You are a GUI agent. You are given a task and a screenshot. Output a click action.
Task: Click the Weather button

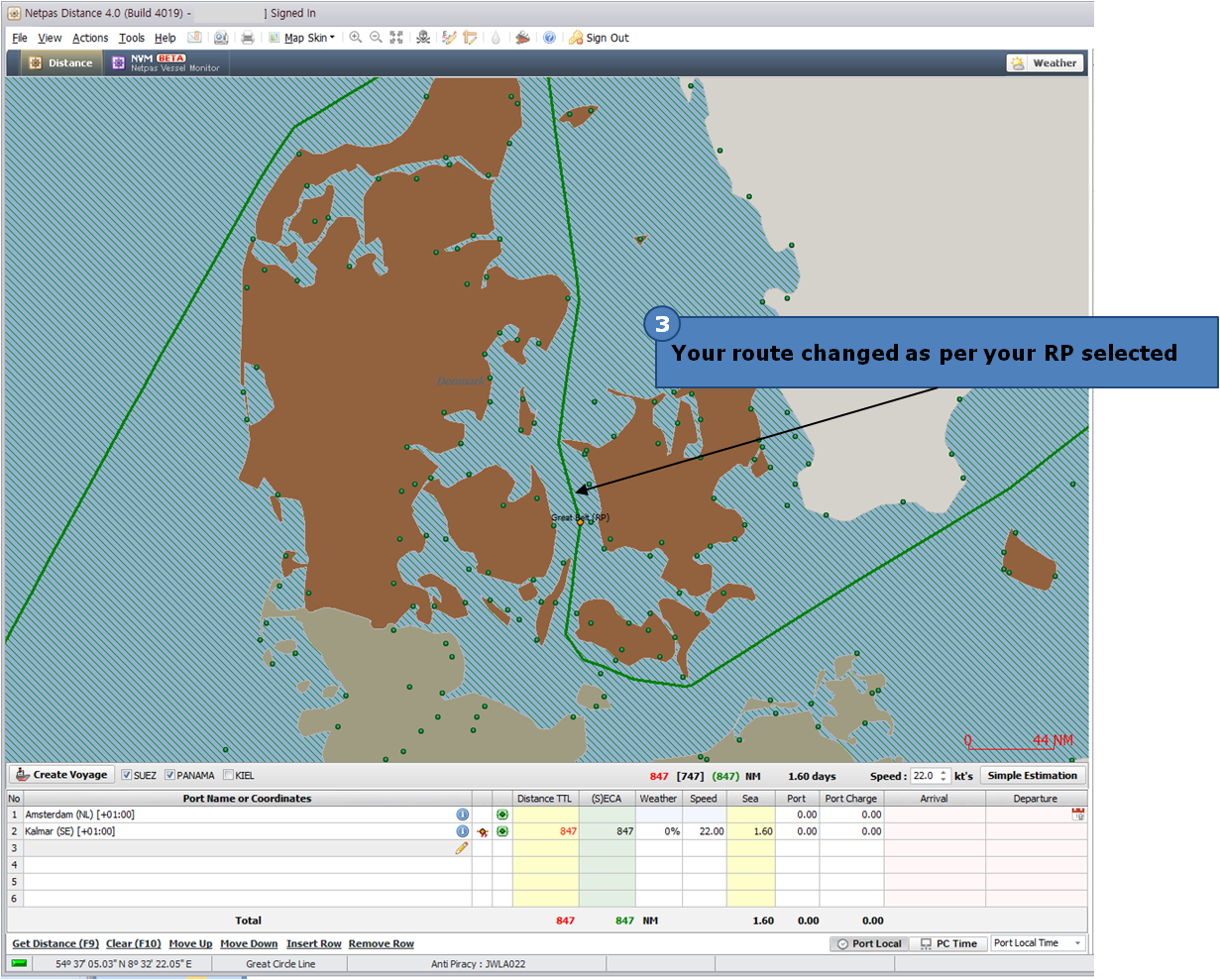[1046, 62]
